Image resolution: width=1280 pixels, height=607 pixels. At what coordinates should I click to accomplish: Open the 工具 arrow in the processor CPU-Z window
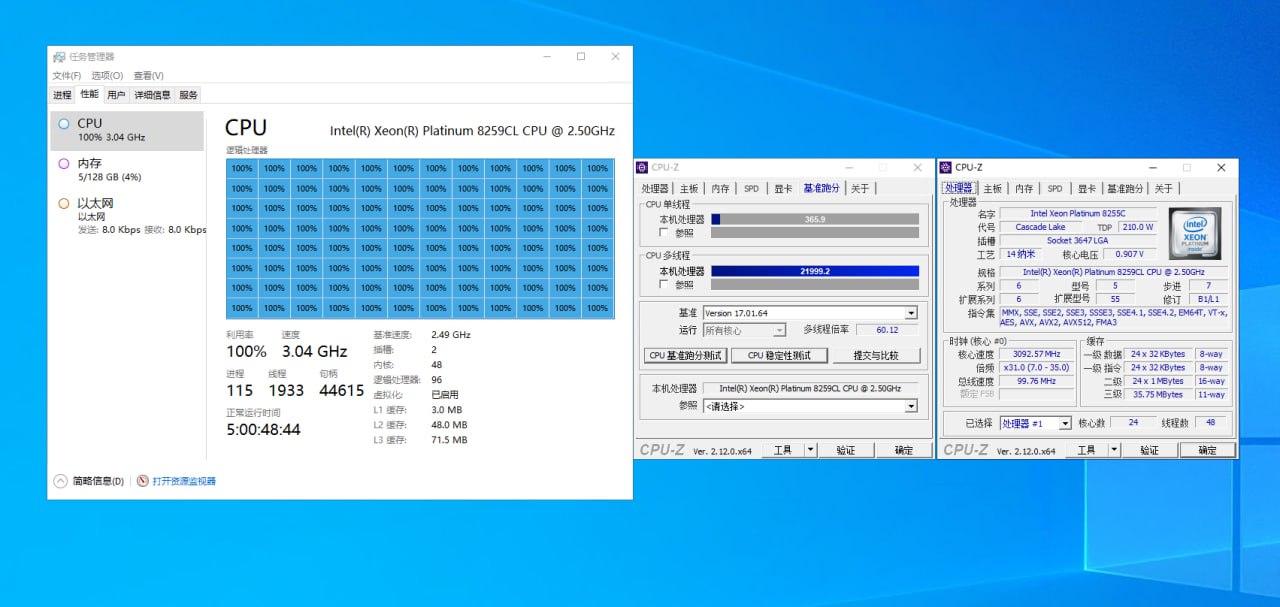(x=1115, y=450)
